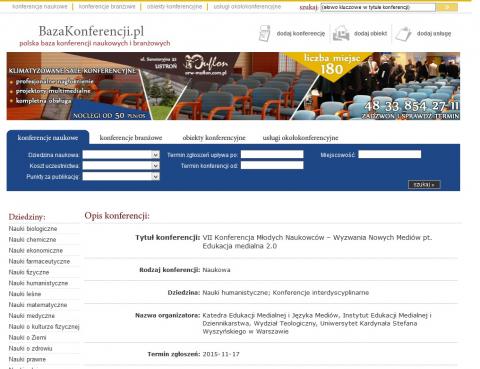Viewport: 480px width, 369px height.
Task: Switch to the 'obiekty konferencyjne' tab
Action: (x=214, y=138)
